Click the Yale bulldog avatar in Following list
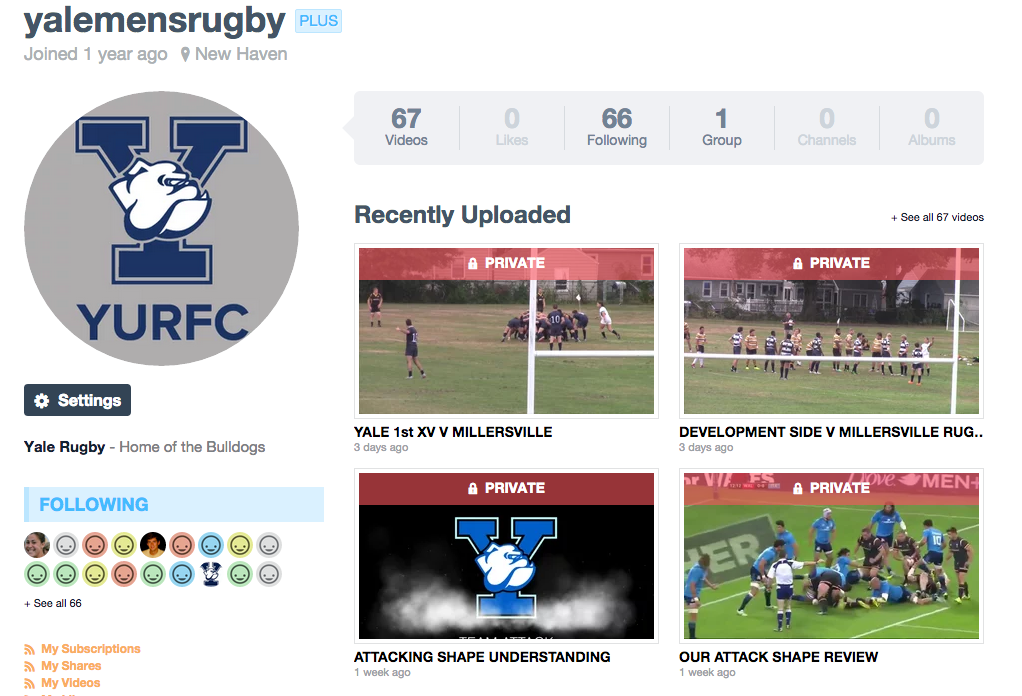Screen dimensions: 1022x696 211,574
